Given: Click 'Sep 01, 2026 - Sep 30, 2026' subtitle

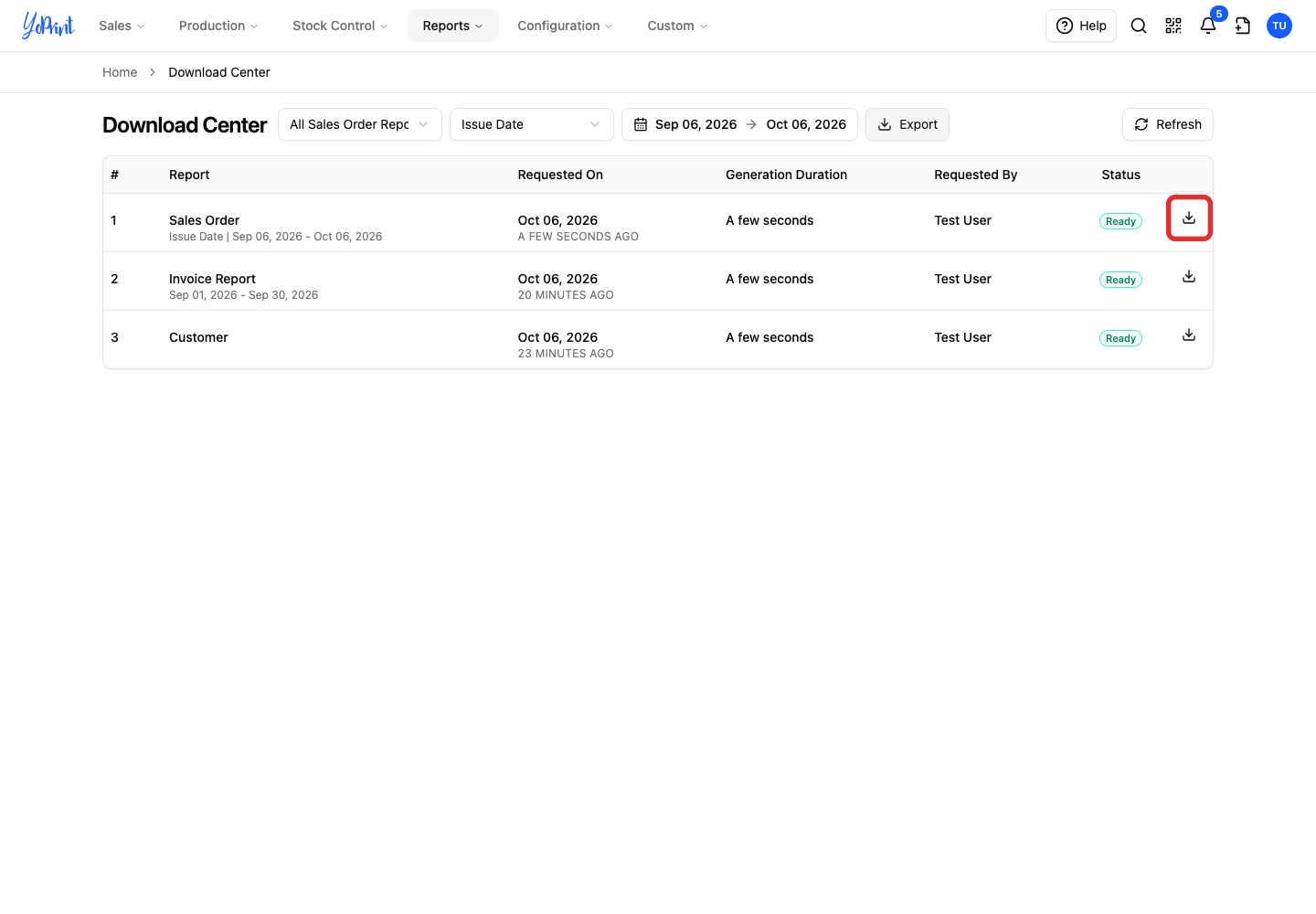Looking at the screenshot, I should click(244, 295).
